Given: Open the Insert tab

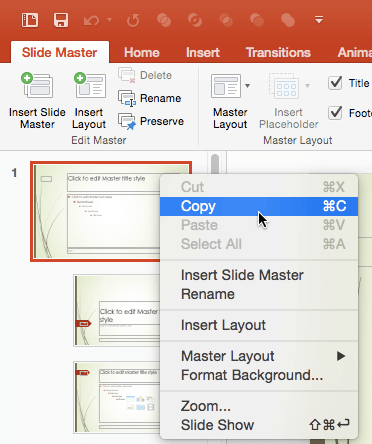Looking at the screenshot, I should point(203,52).
